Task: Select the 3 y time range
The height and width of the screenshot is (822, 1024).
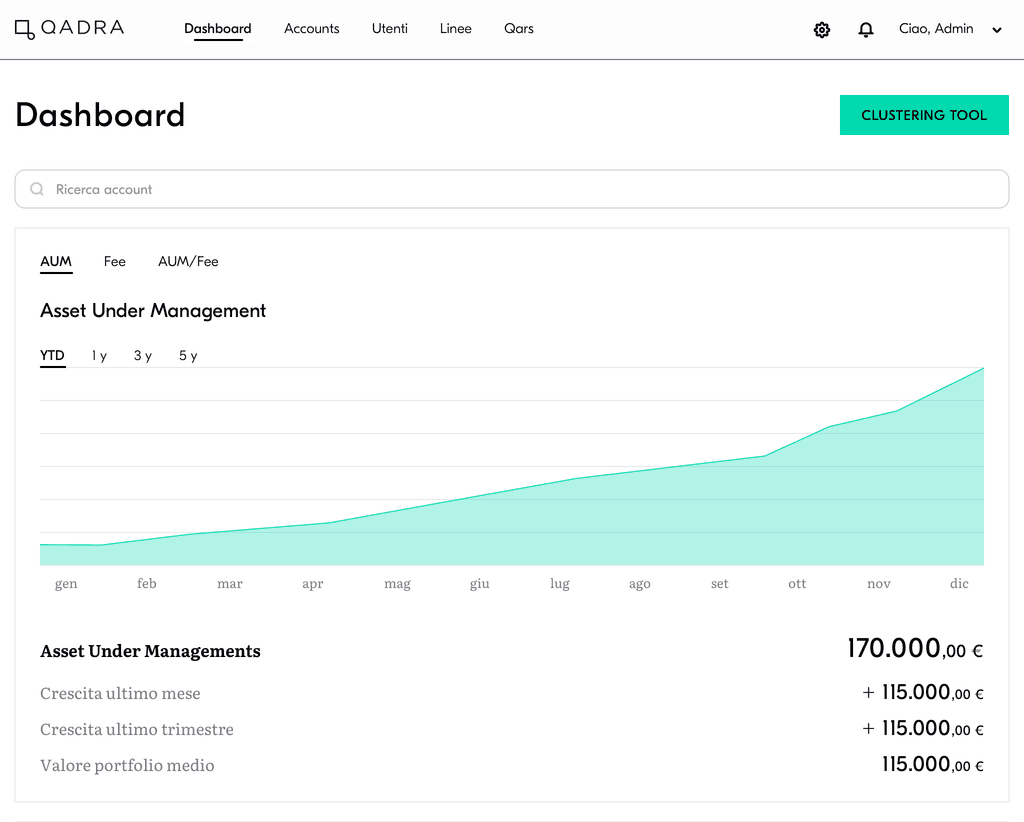Action: pyautogui.click(x=143, y=356)
